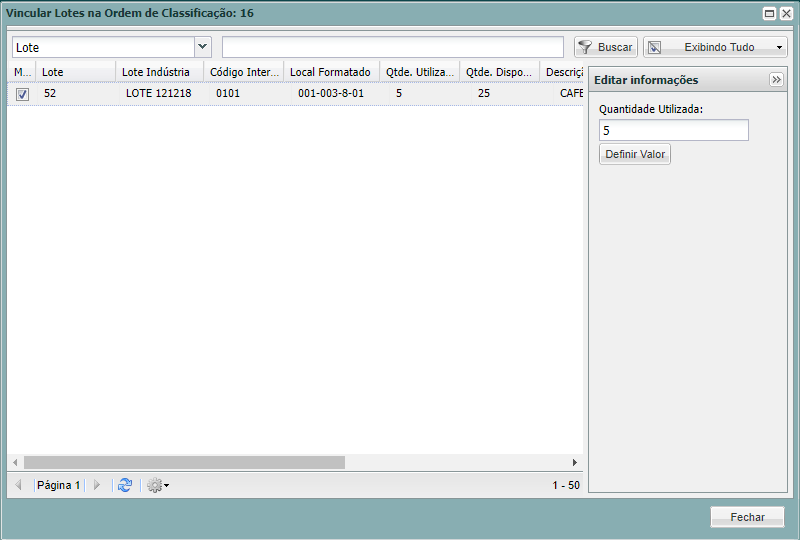Click the CAFE description cell
Viewport: 800px width, 540px height.
[571, 93]
